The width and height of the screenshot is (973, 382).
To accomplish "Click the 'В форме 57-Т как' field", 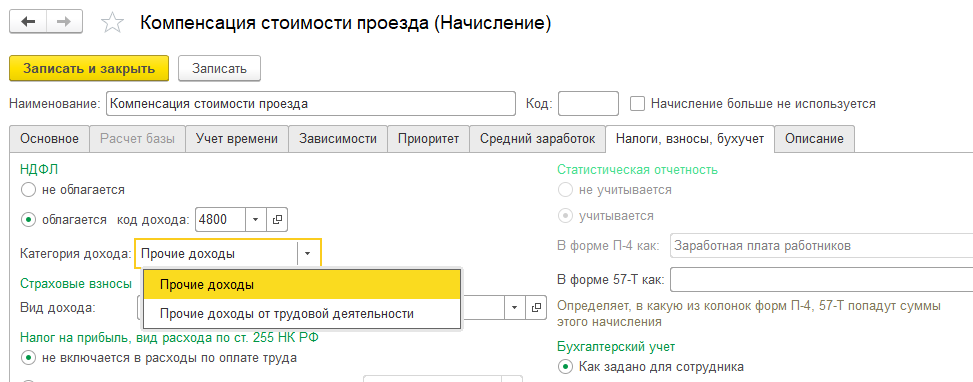I will (821, 280).
